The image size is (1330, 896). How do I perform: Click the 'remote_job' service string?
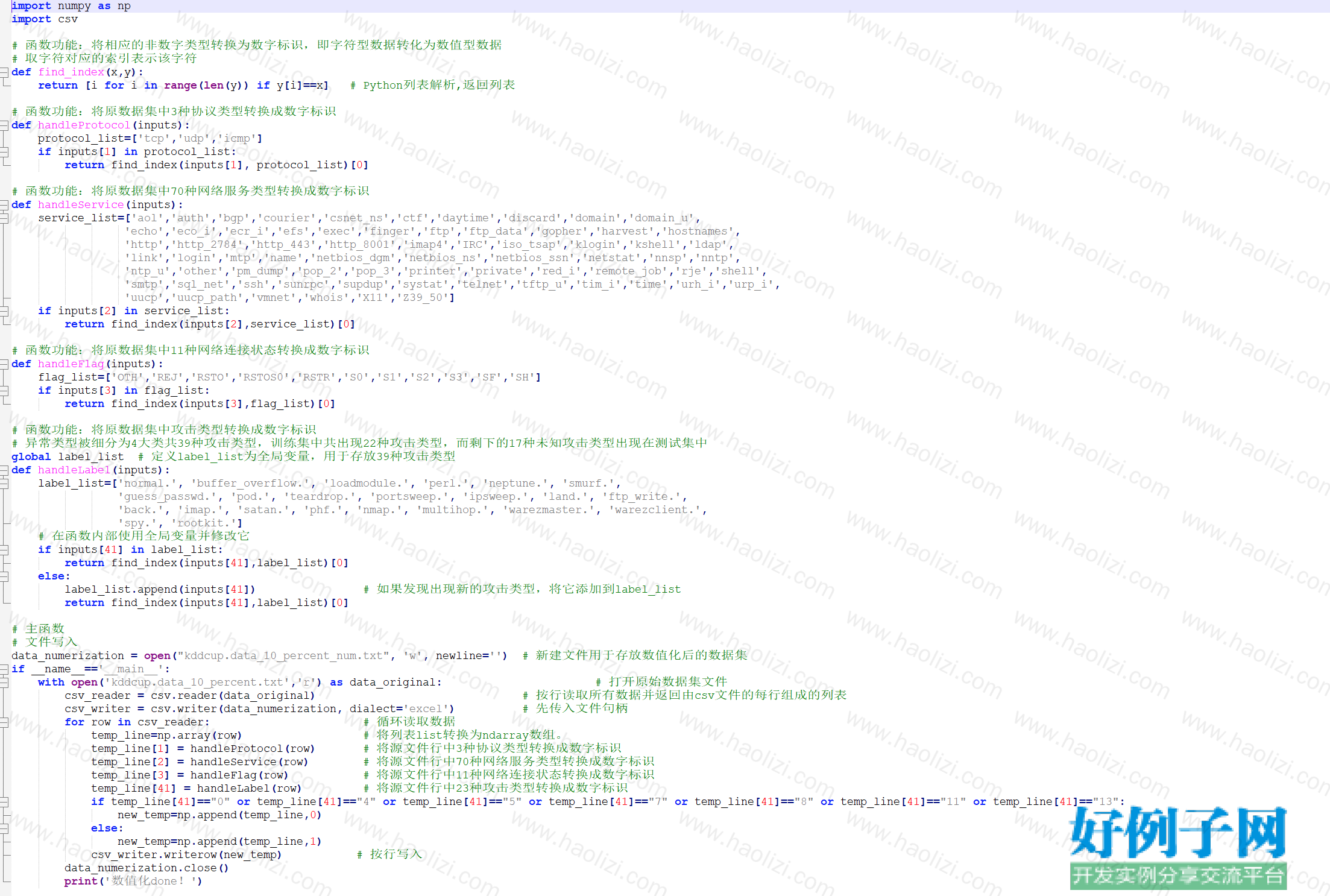(x=628, y=271)
